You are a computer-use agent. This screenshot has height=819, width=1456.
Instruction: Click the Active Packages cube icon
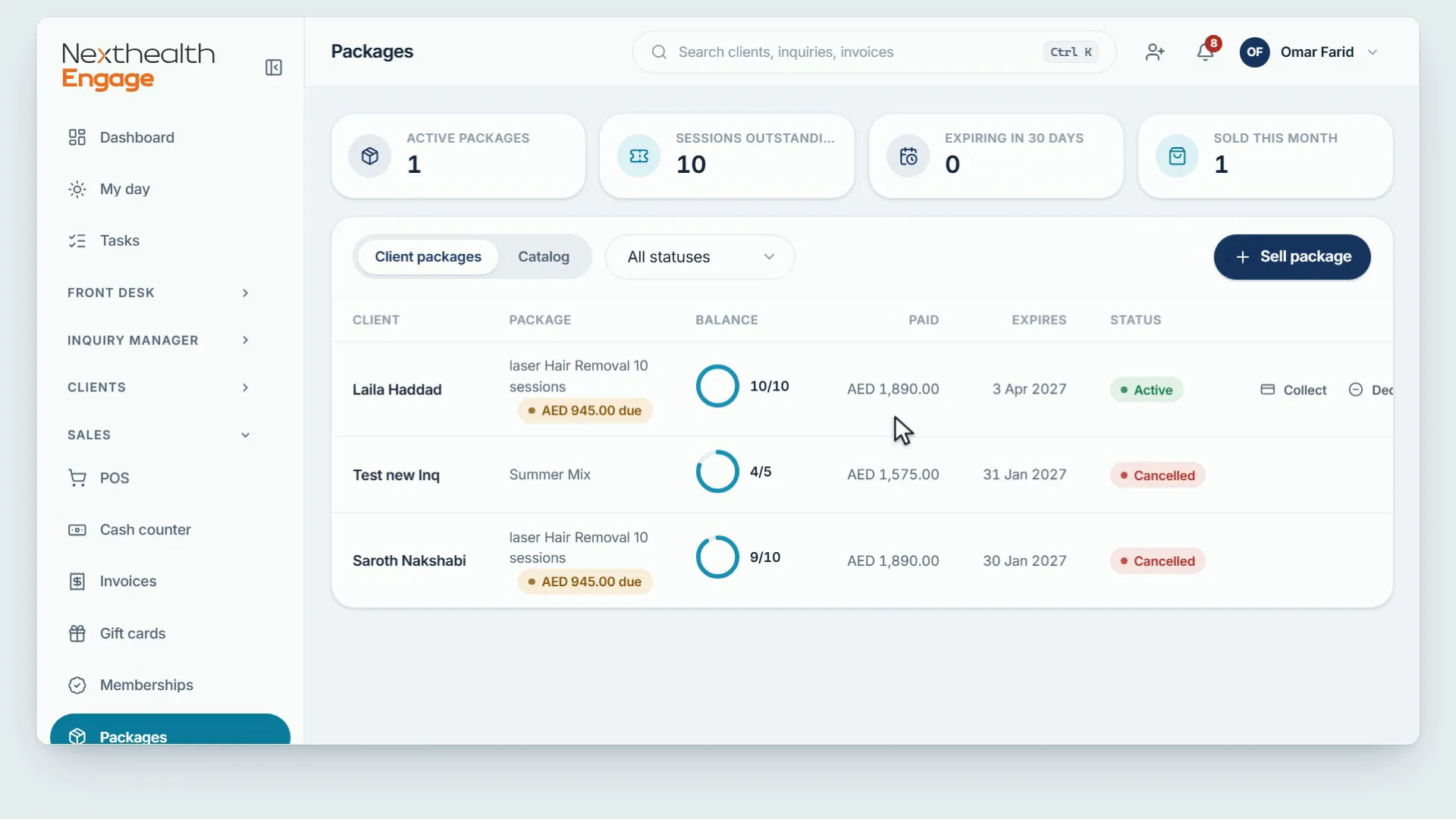(x=369, y=155)
